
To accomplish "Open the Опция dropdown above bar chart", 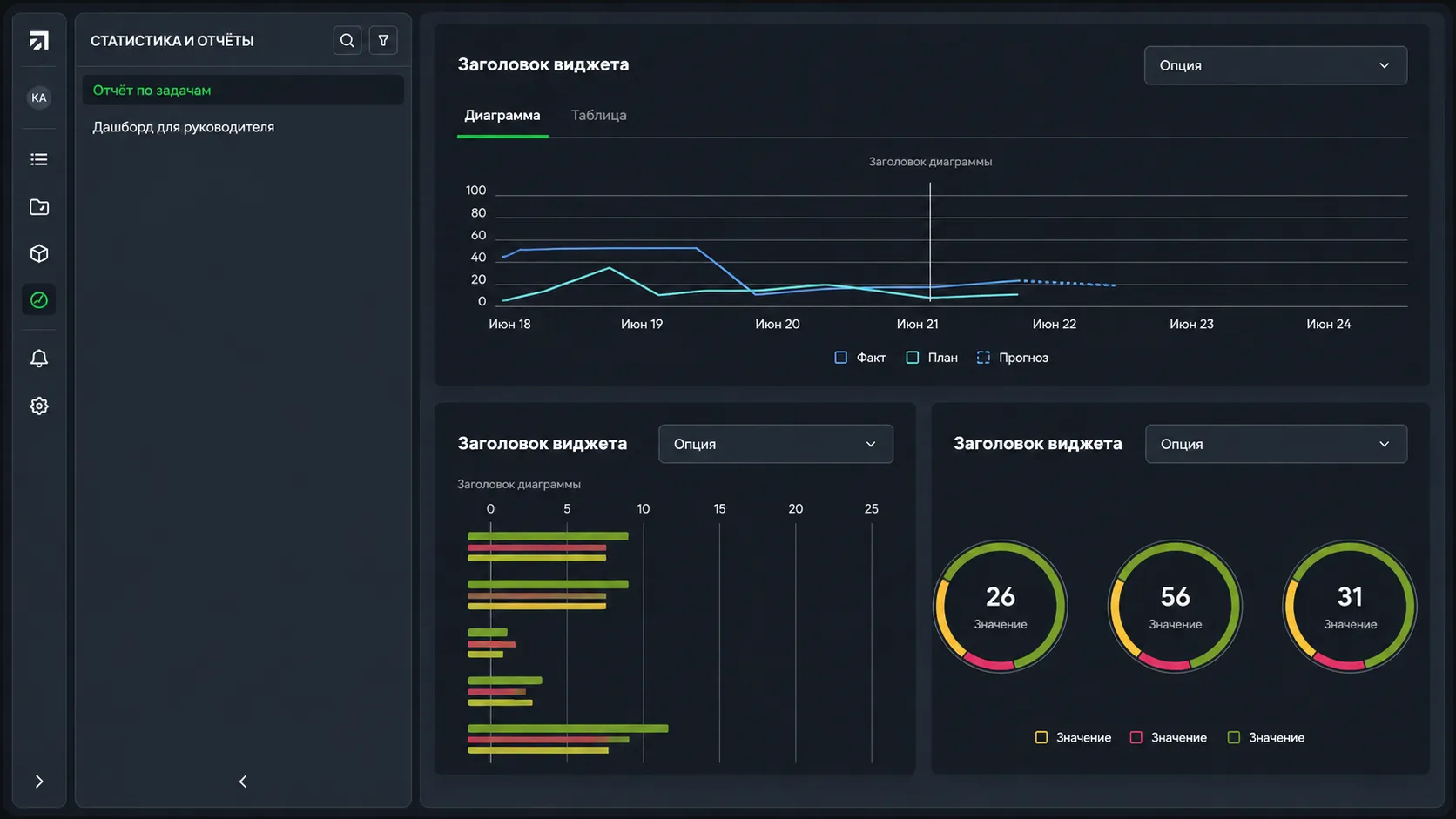I will tap(775, 444).
